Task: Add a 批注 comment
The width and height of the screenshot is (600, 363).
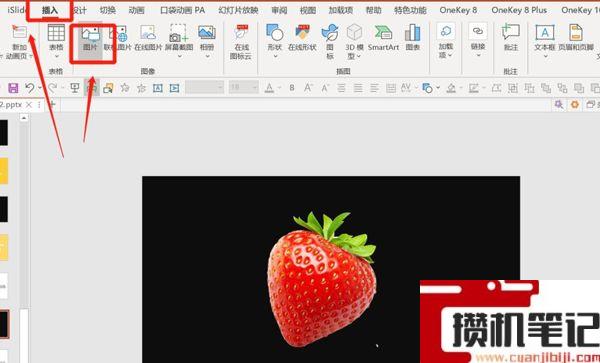Action: [x=511, y=38]
